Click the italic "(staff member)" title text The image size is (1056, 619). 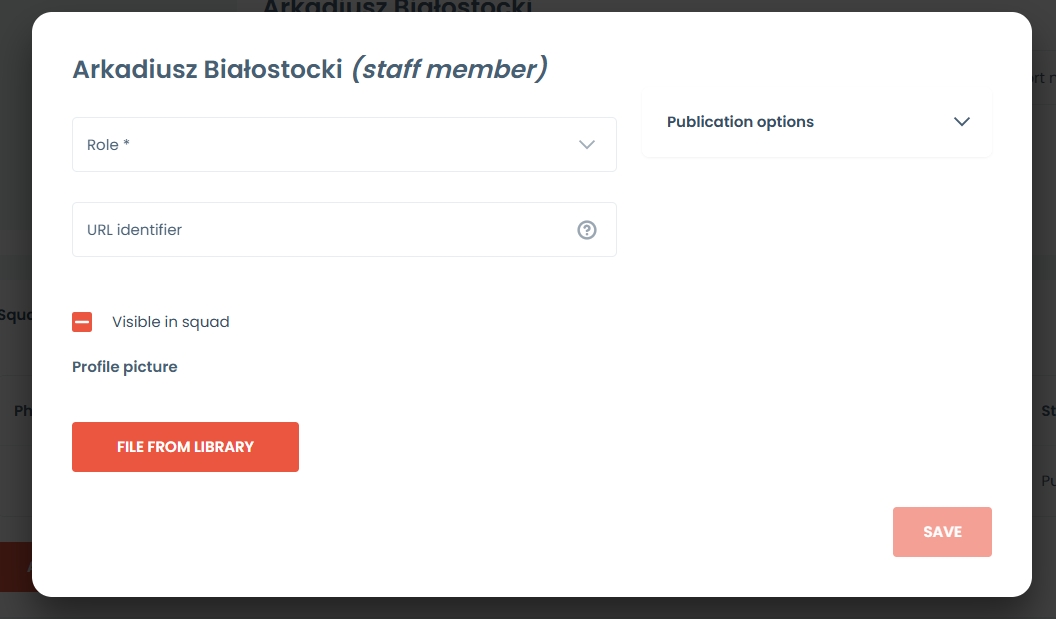[449, 70]
